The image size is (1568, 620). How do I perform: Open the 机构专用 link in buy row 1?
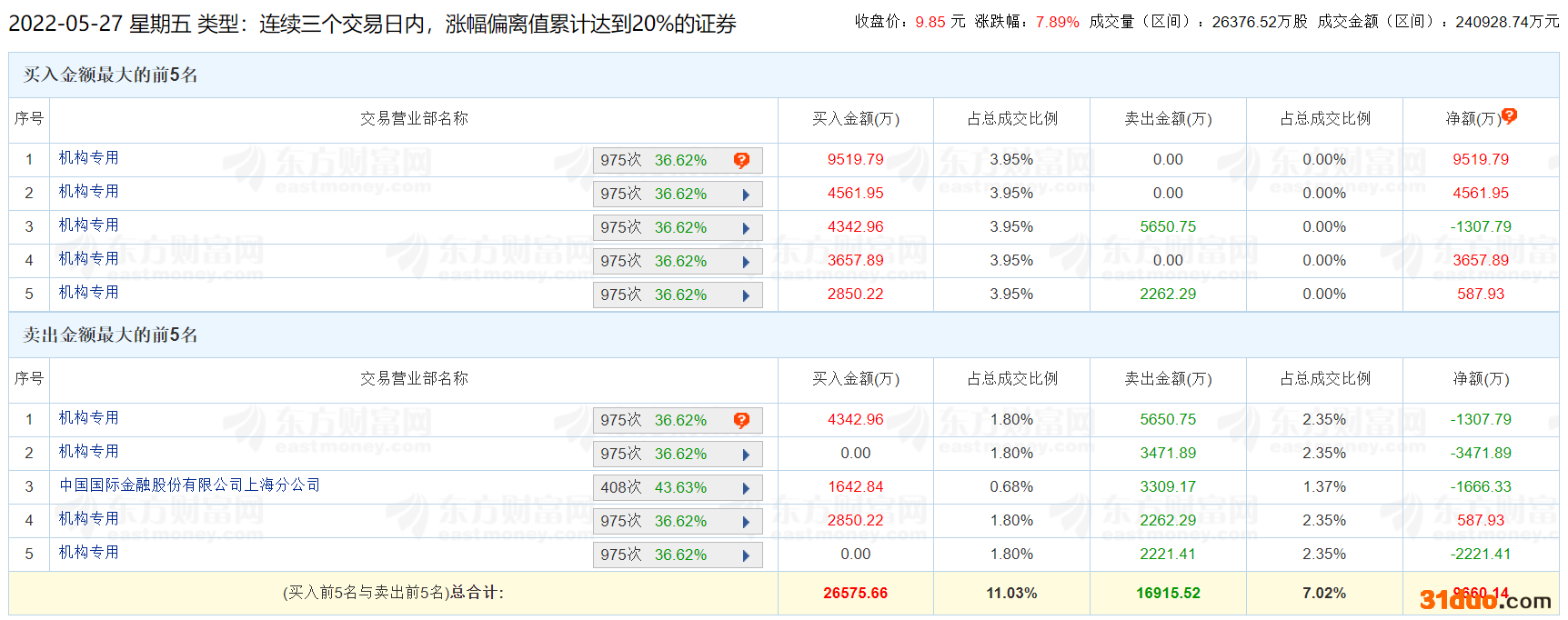(x=88, y=158)
